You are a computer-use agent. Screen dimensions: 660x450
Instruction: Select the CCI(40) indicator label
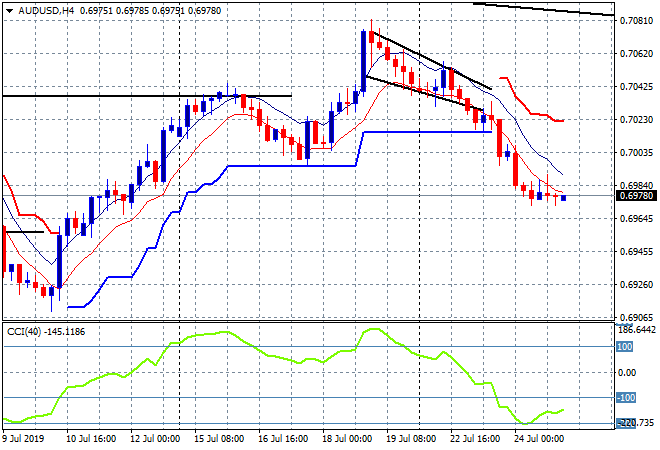tap(46, 332)
